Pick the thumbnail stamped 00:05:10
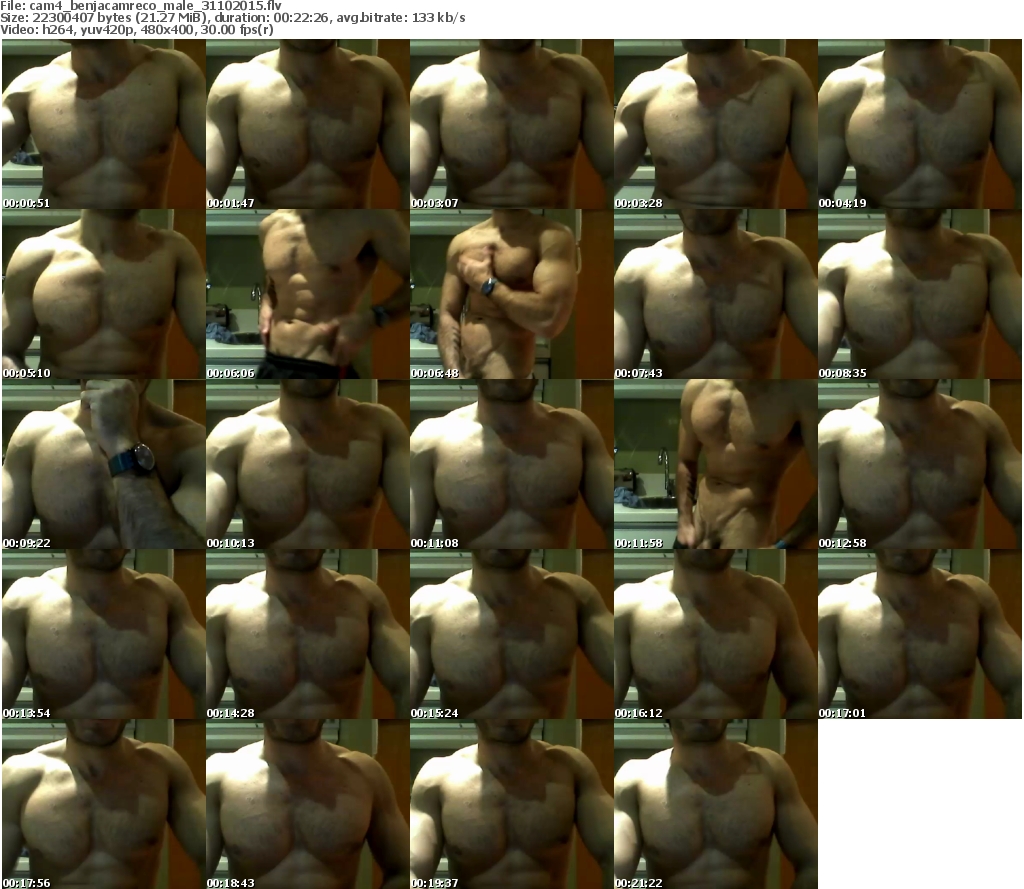The width and height of the screenshot is (1024, 889). point(104,294)
